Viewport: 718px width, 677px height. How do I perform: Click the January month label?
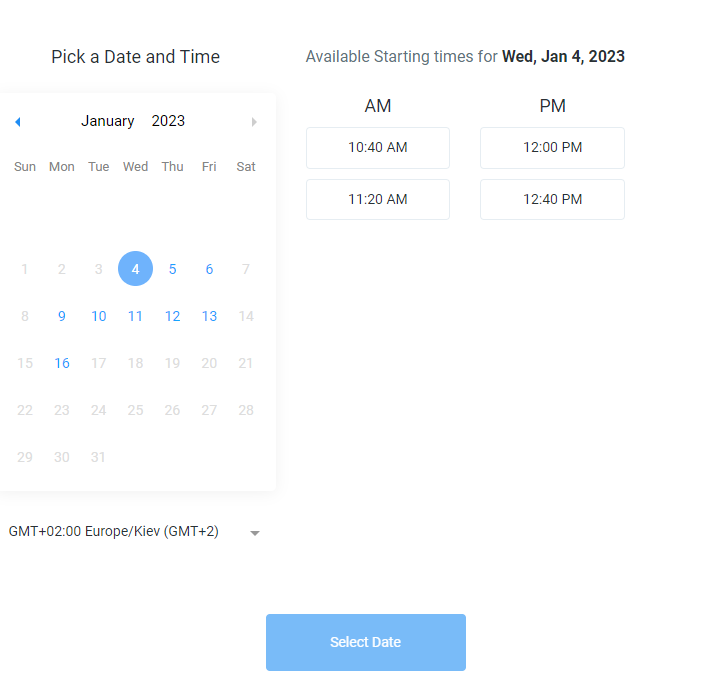(108, 121)
